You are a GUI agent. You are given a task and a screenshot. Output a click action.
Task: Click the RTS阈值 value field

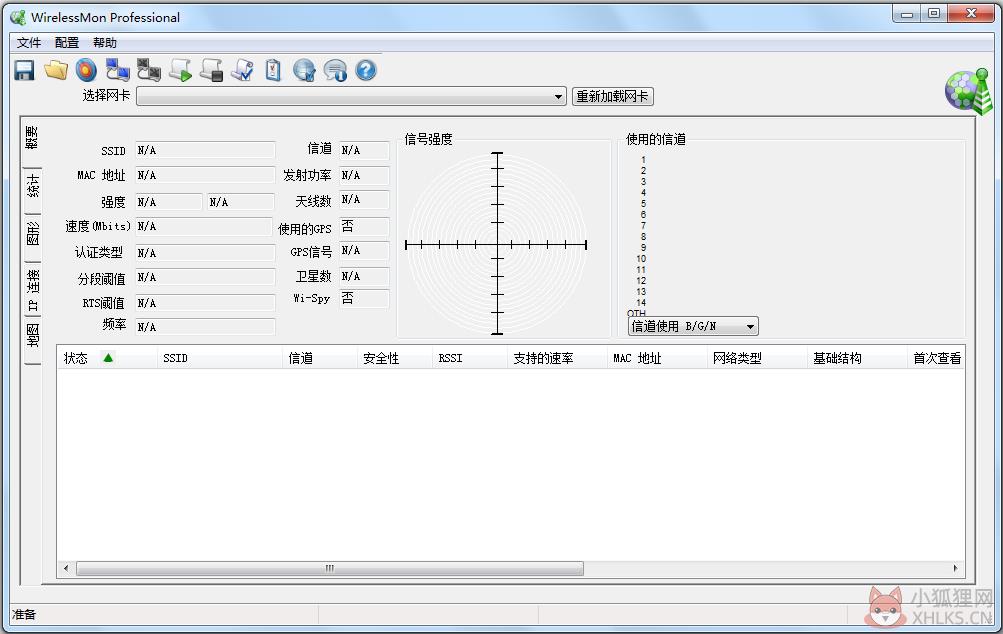point(205,303)
